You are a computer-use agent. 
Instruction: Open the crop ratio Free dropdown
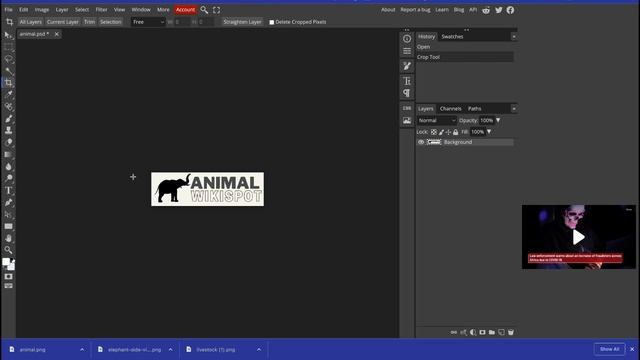coord(148,22)
